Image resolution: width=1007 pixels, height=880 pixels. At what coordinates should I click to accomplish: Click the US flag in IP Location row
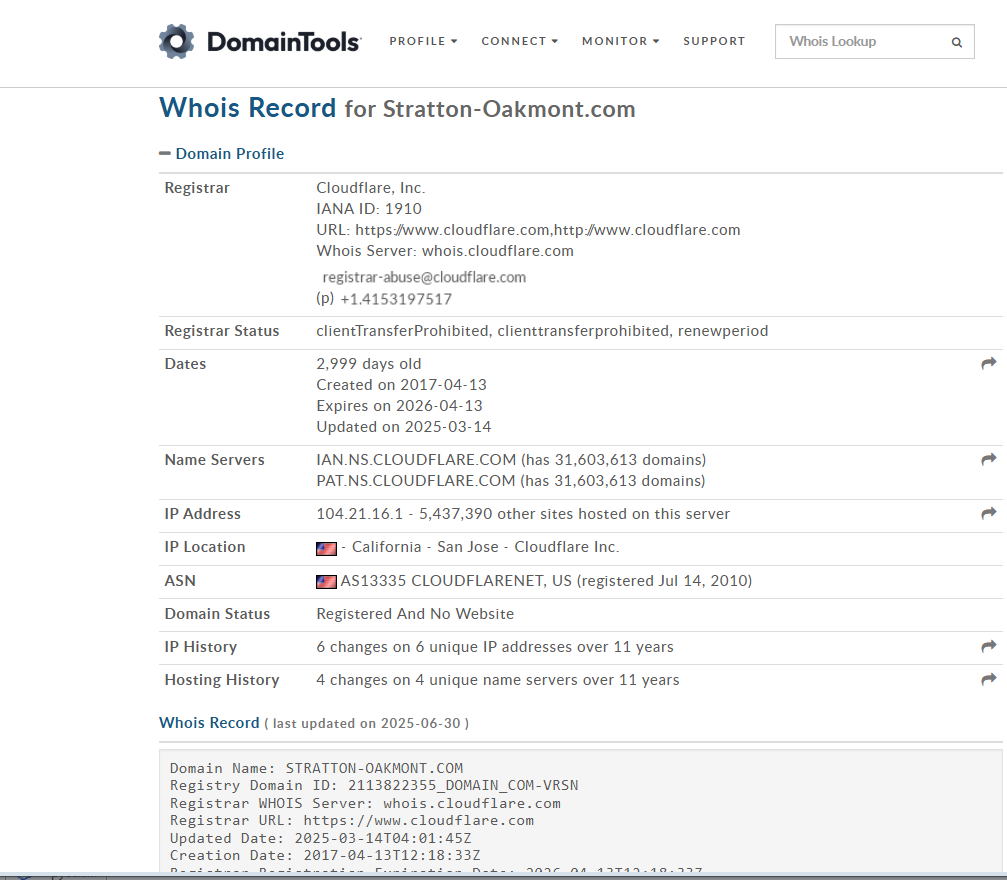coord(326,549)
